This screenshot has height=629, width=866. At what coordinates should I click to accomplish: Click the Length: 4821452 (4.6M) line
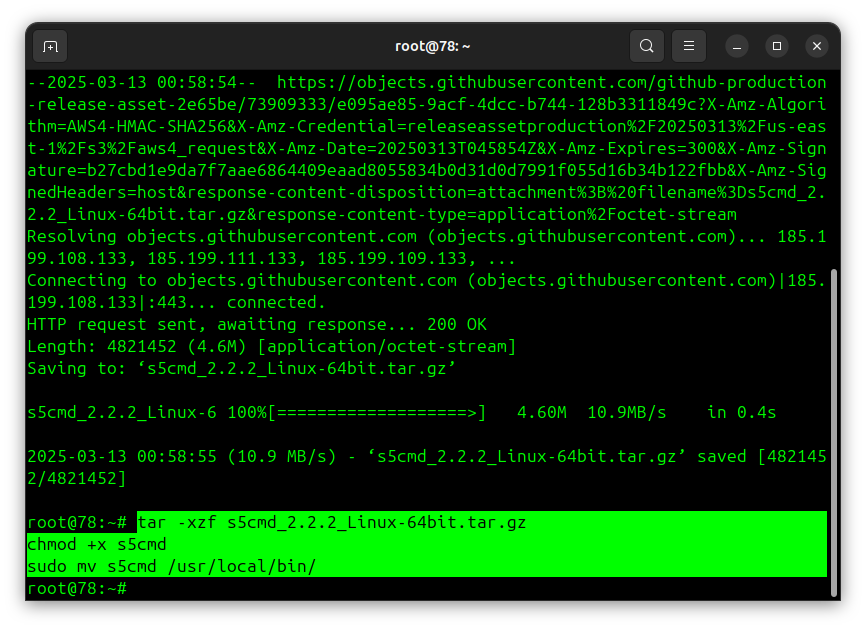coord(271,347)
